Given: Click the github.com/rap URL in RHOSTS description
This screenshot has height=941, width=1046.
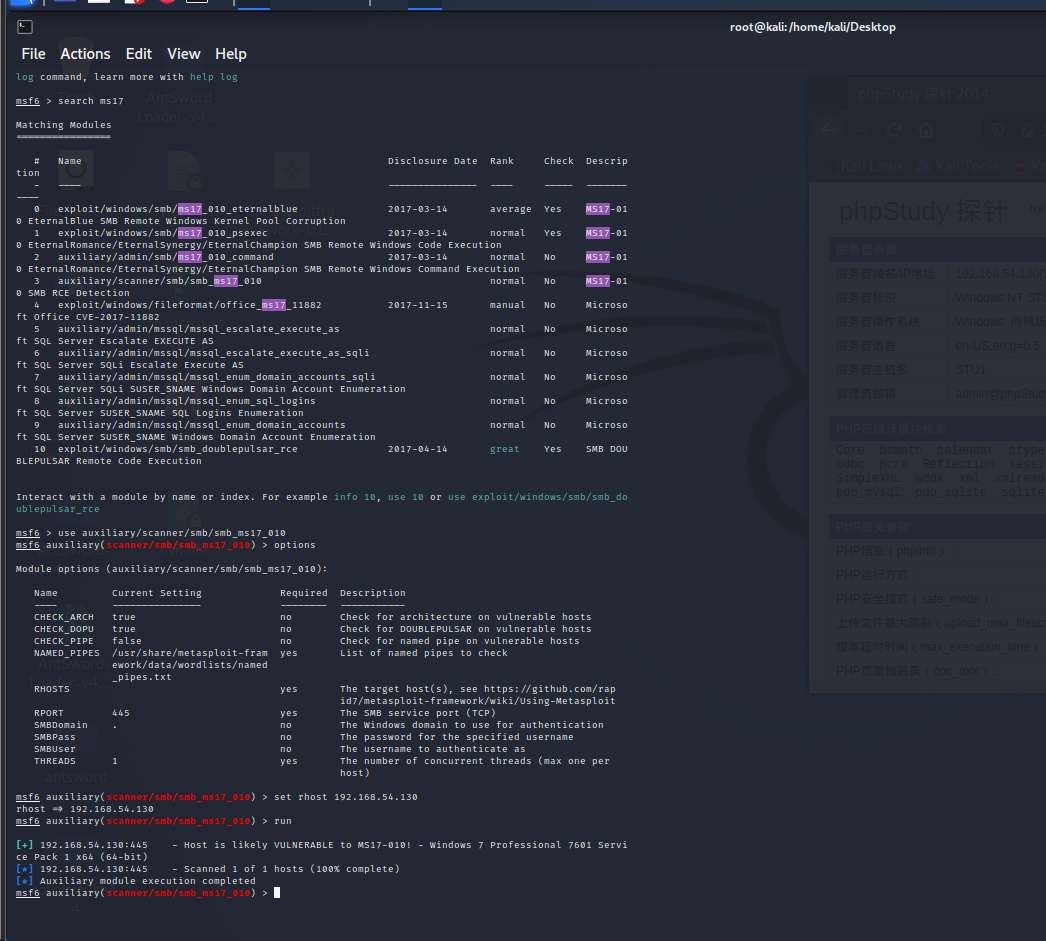Looking at the screenshot, I should (550, 689).
